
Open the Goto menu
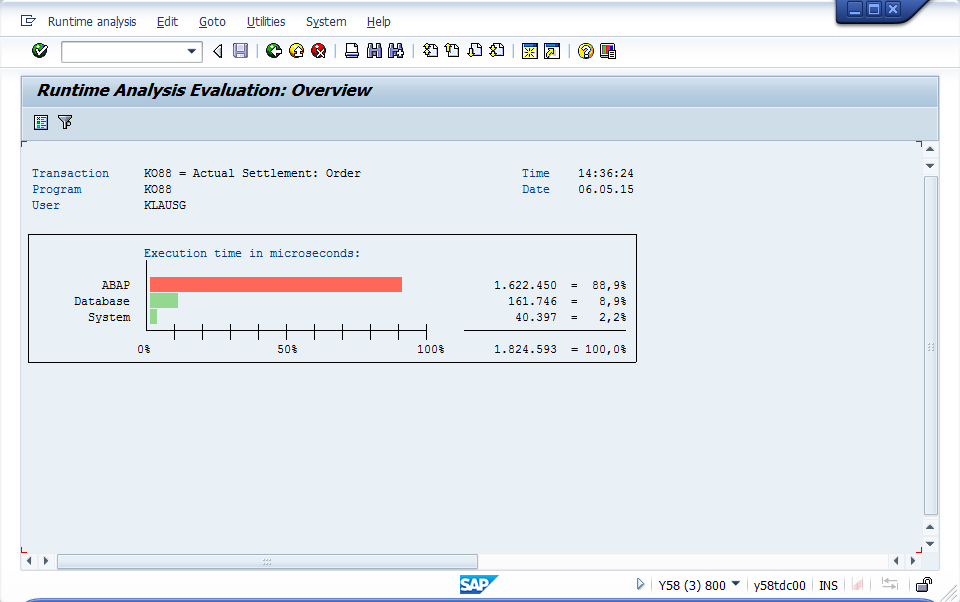[x=212, y=21]
